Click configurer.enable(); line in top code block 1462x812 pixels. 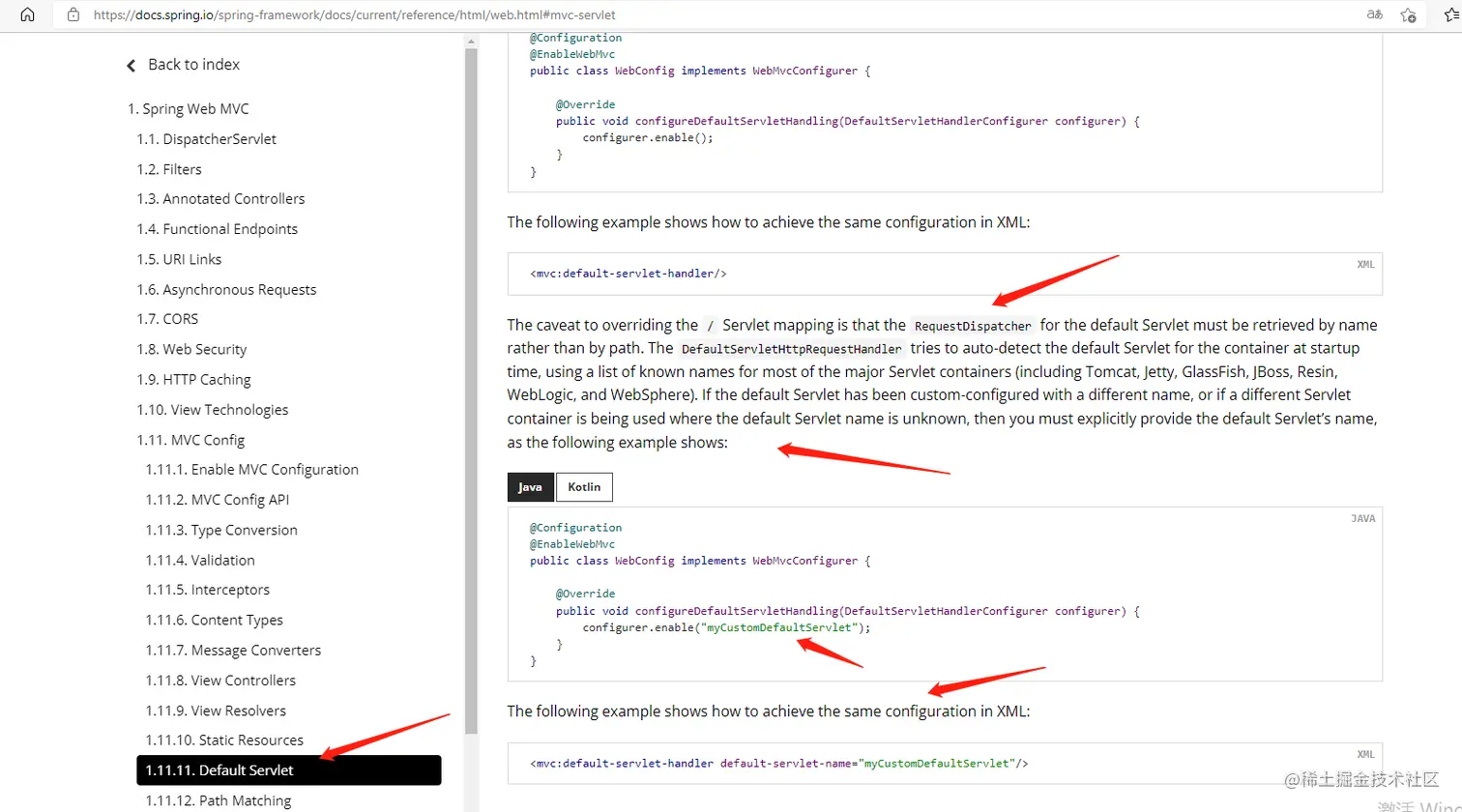[647, 138]
